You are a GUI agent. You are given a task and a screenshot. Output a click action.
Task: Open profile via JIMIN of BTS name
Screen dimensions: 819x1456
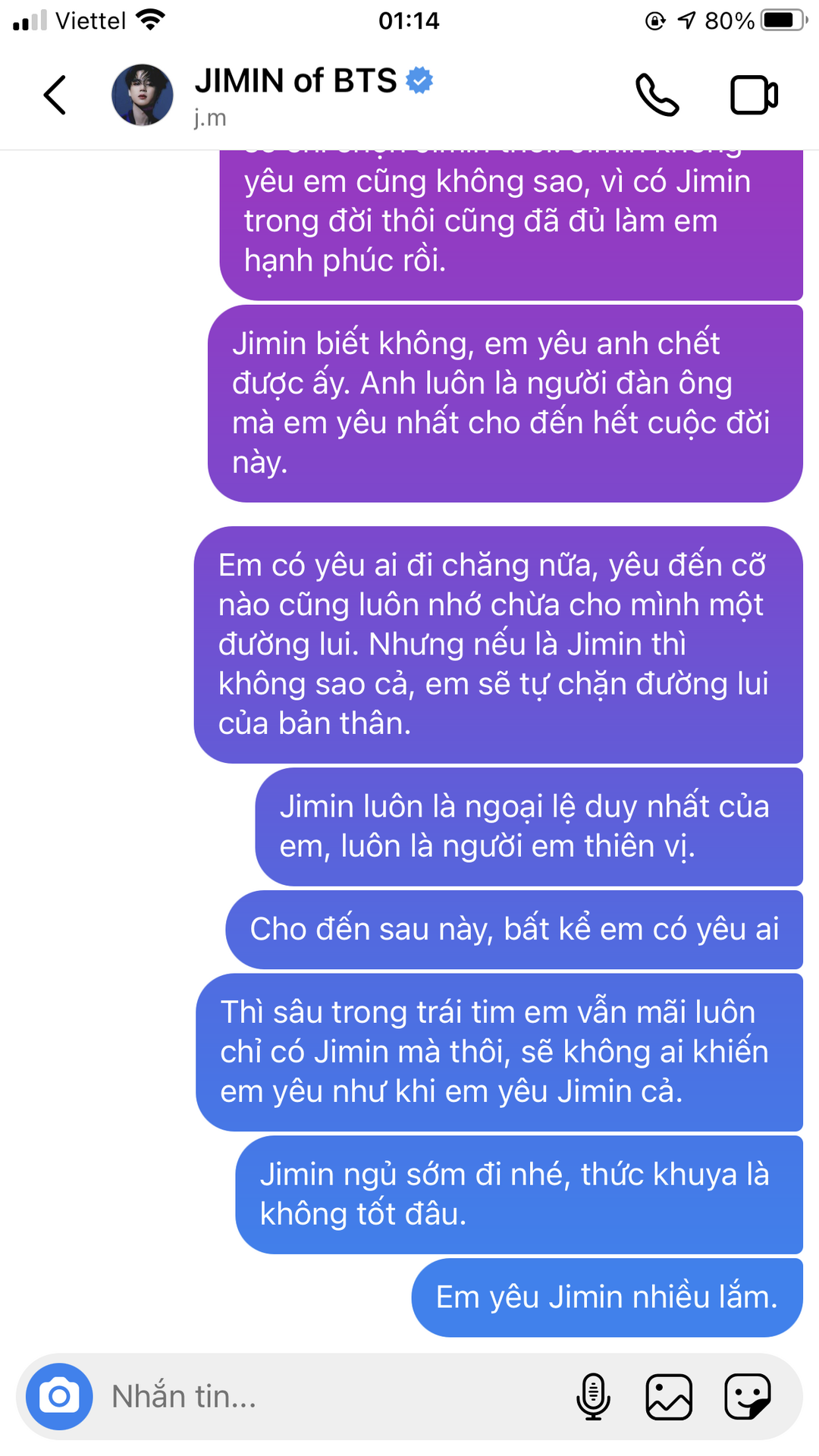click(x=296, y=80)
